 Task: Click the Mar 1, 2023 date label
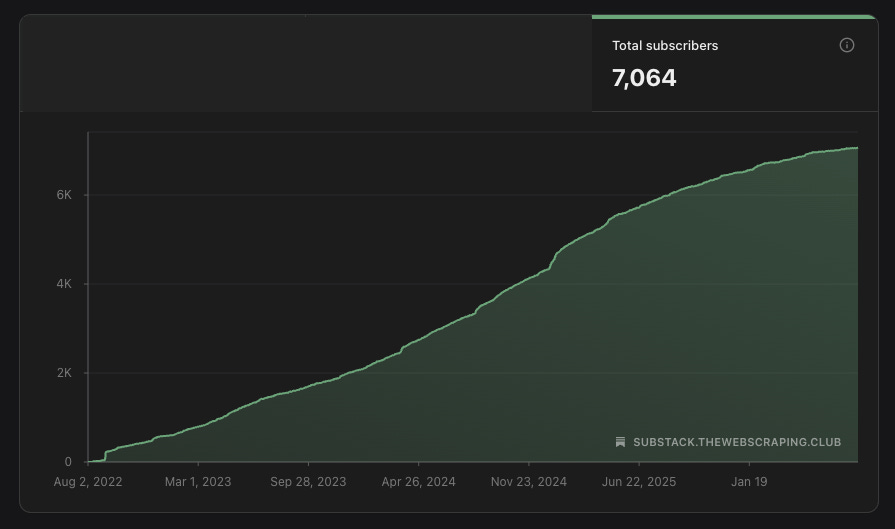click(198, 482)
